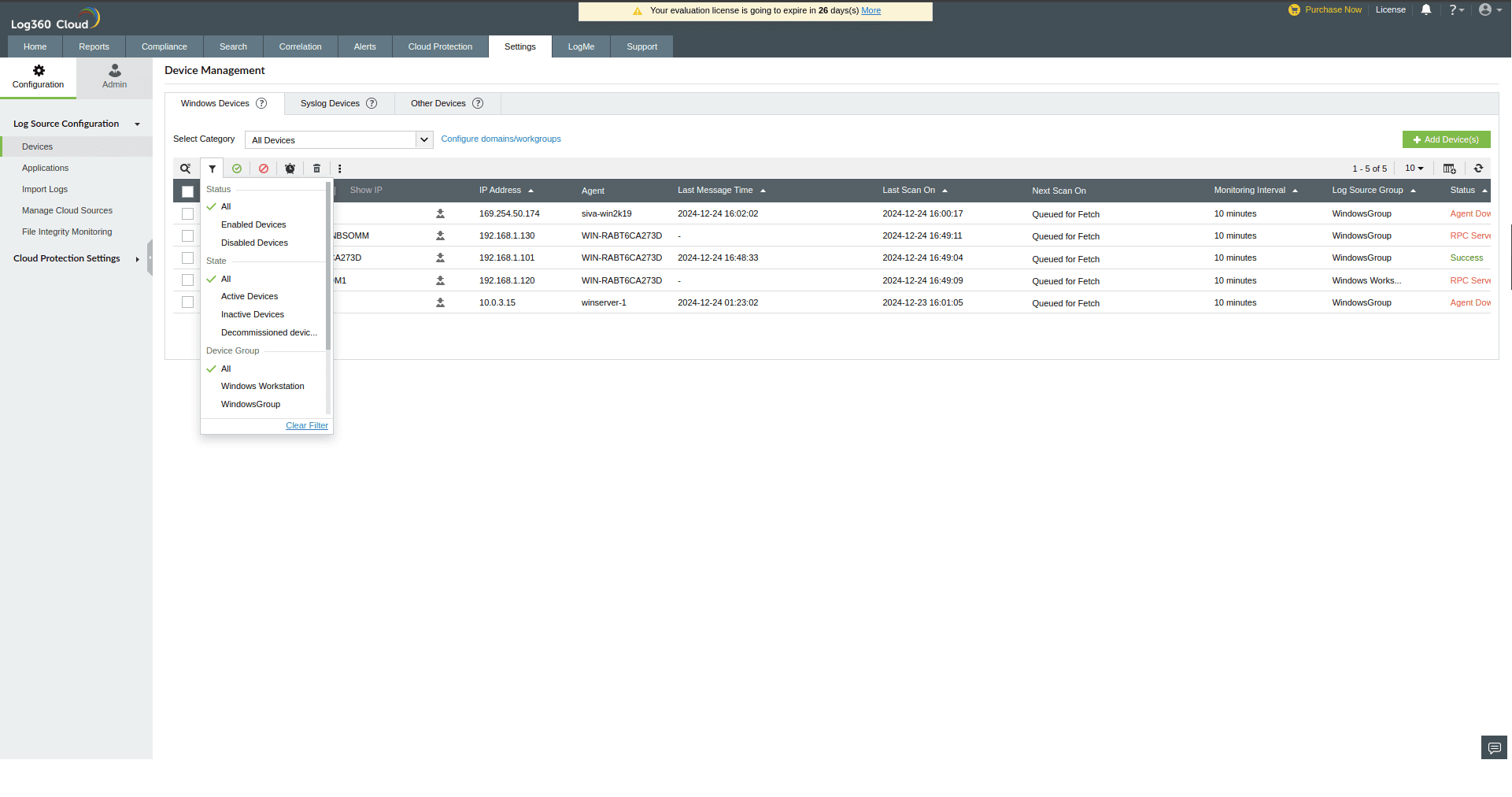Refresh the device list
The height and width of the screenshot is (797, 1512).
click(1479, 169)
